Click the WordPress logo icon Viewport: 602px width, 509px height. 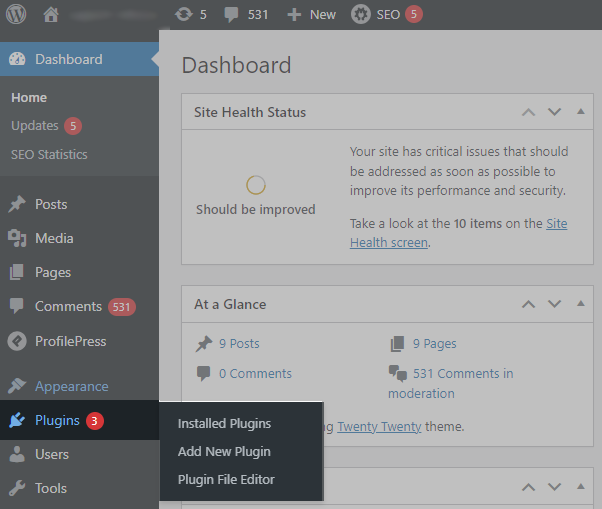(x=17, y=15)
